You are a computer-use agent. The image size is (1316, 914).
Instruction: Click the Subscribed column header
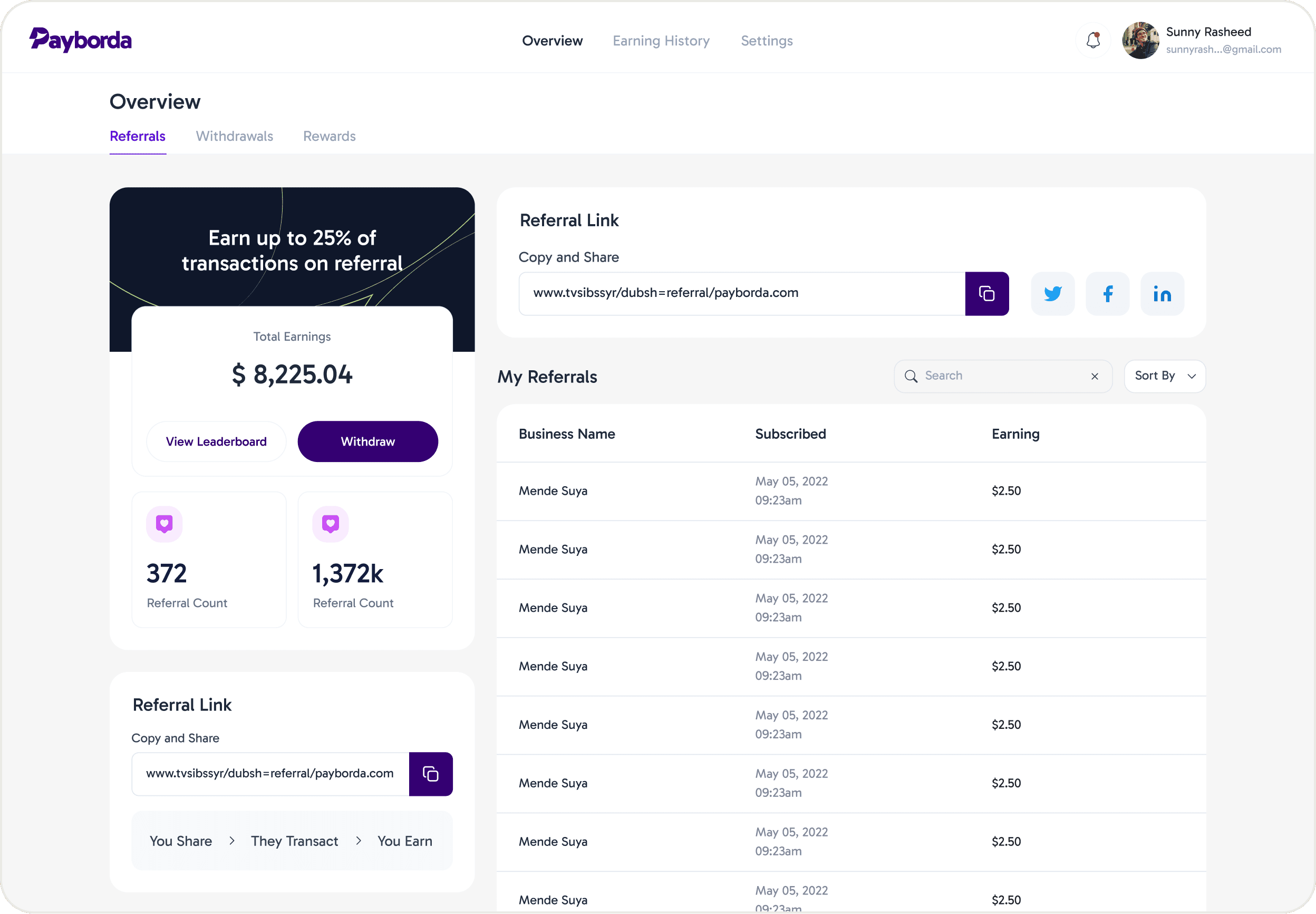790,434
